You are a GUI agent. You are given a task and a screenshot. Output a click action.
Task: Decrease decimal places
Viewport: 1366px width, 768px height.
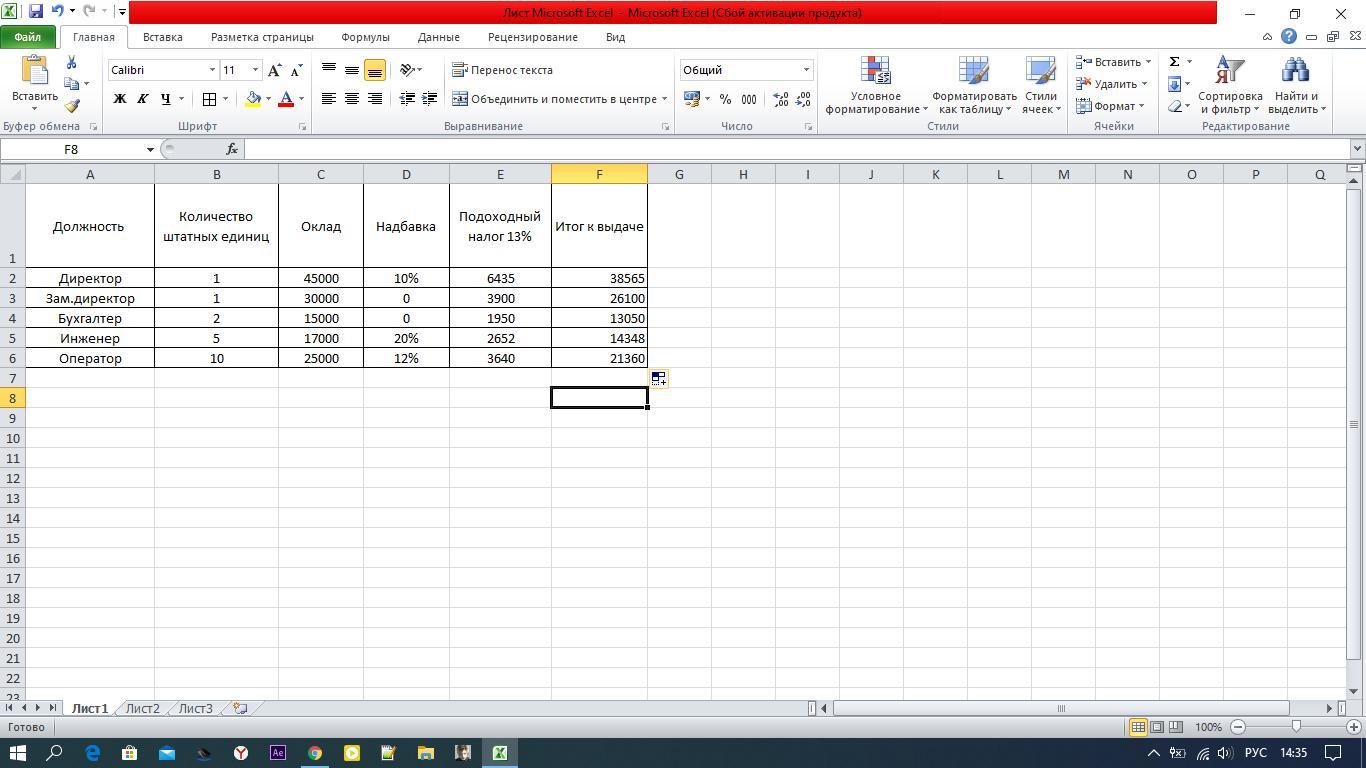tap(803, 99)
